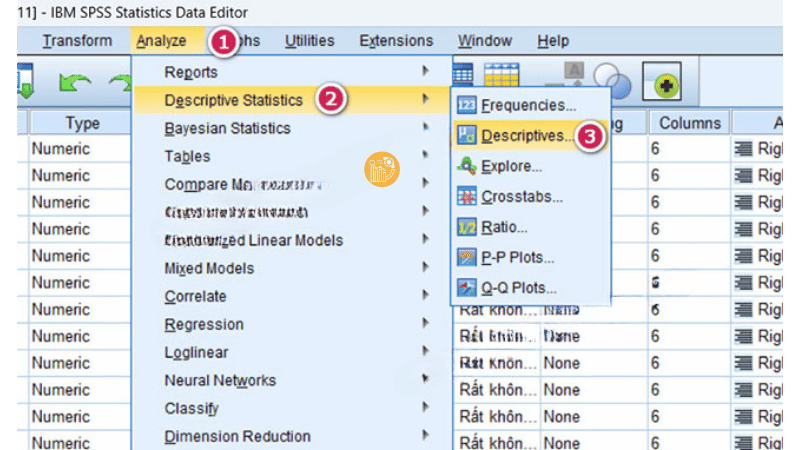Viewport: 800px width, 450px height.
Task: Open the Neural Networks submenu
Action: (292, 381)
